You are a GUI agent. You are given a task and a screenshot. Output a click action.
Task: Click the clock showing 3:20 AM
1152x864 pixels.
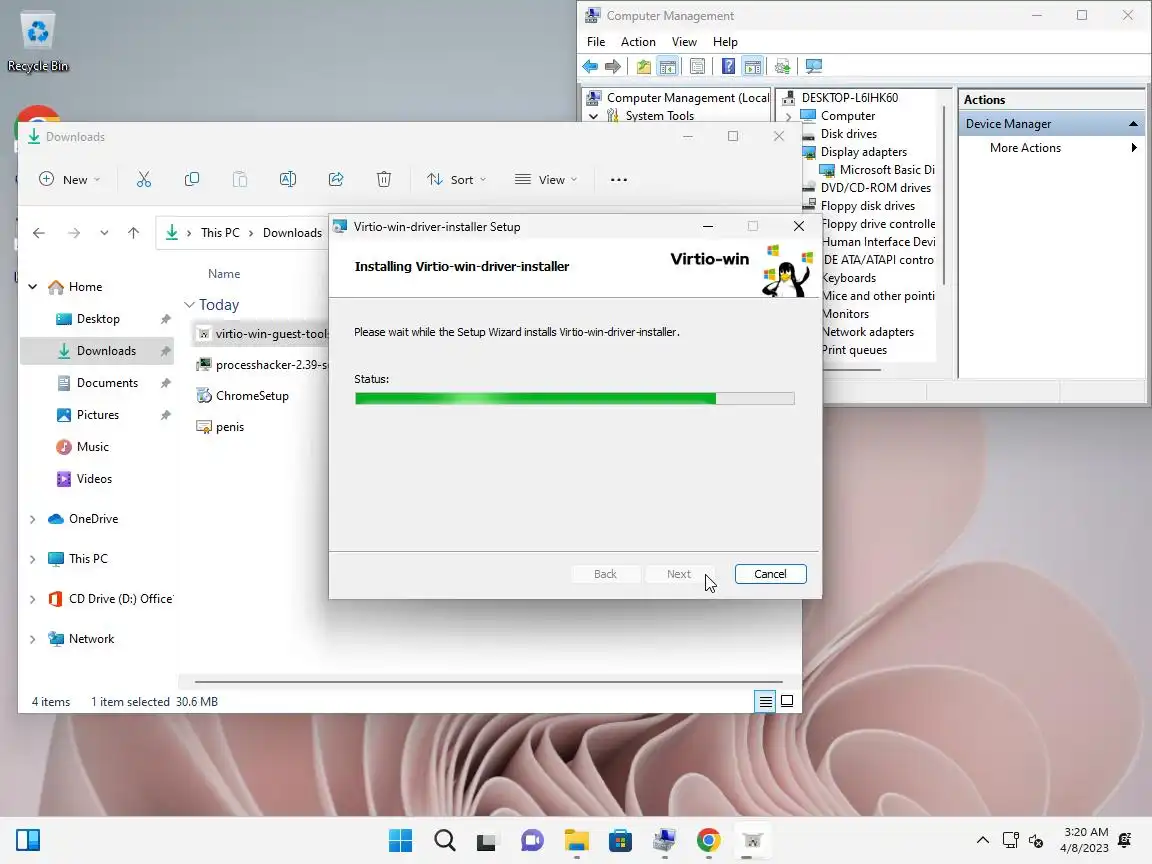(1086, 832)
